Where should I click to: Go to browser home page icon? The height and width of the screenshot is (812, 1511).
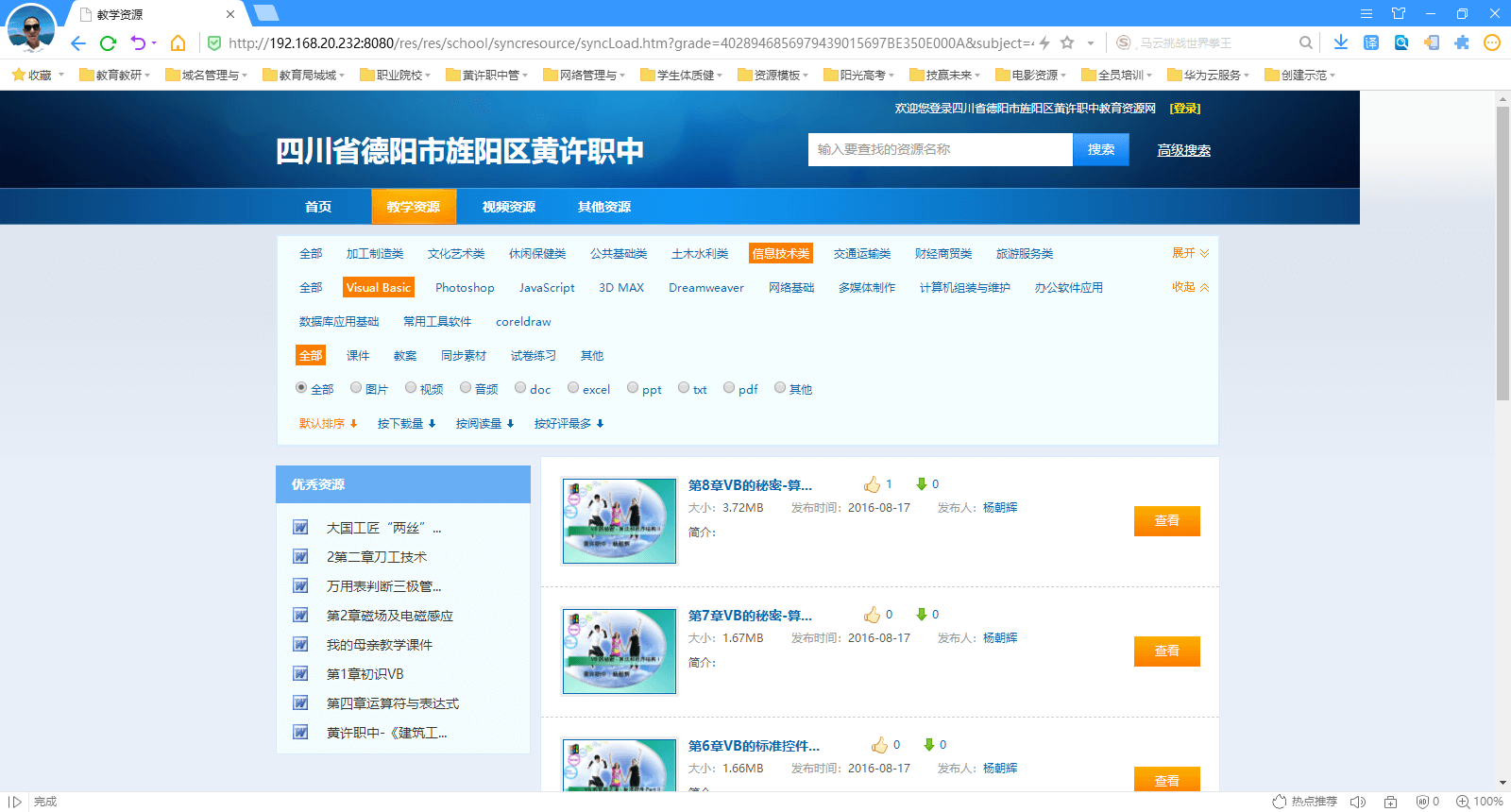pyautogui.click(x=178, y=43)
